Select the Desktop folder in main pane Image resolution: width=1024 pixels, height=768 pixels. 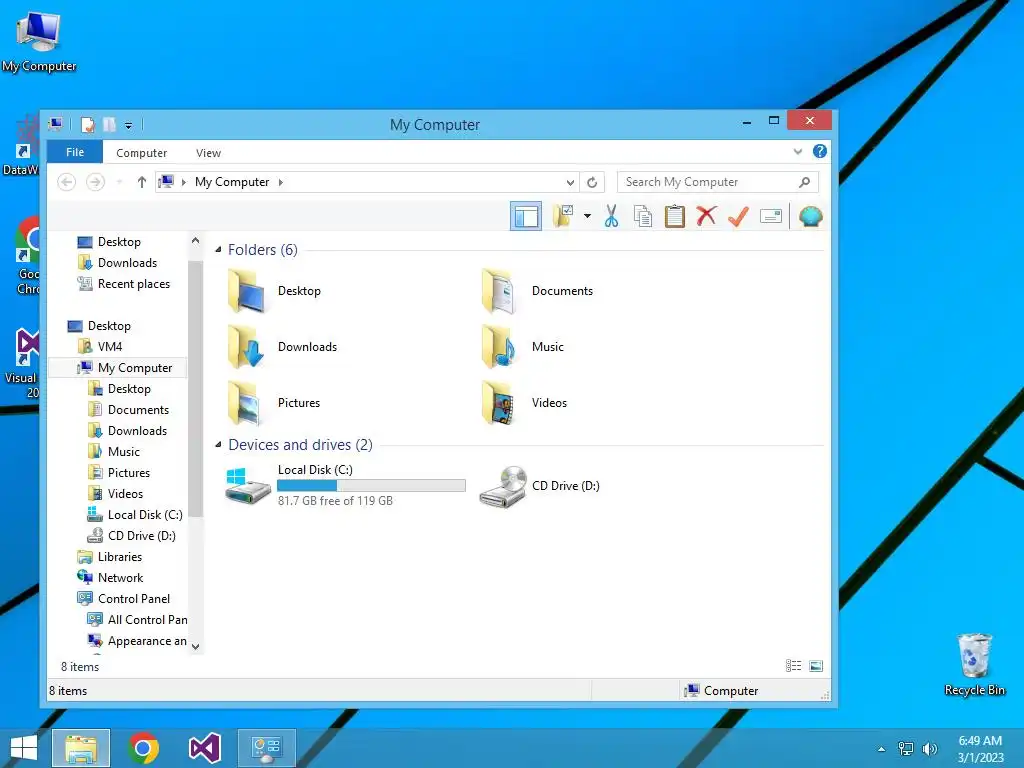pos(274,291)
